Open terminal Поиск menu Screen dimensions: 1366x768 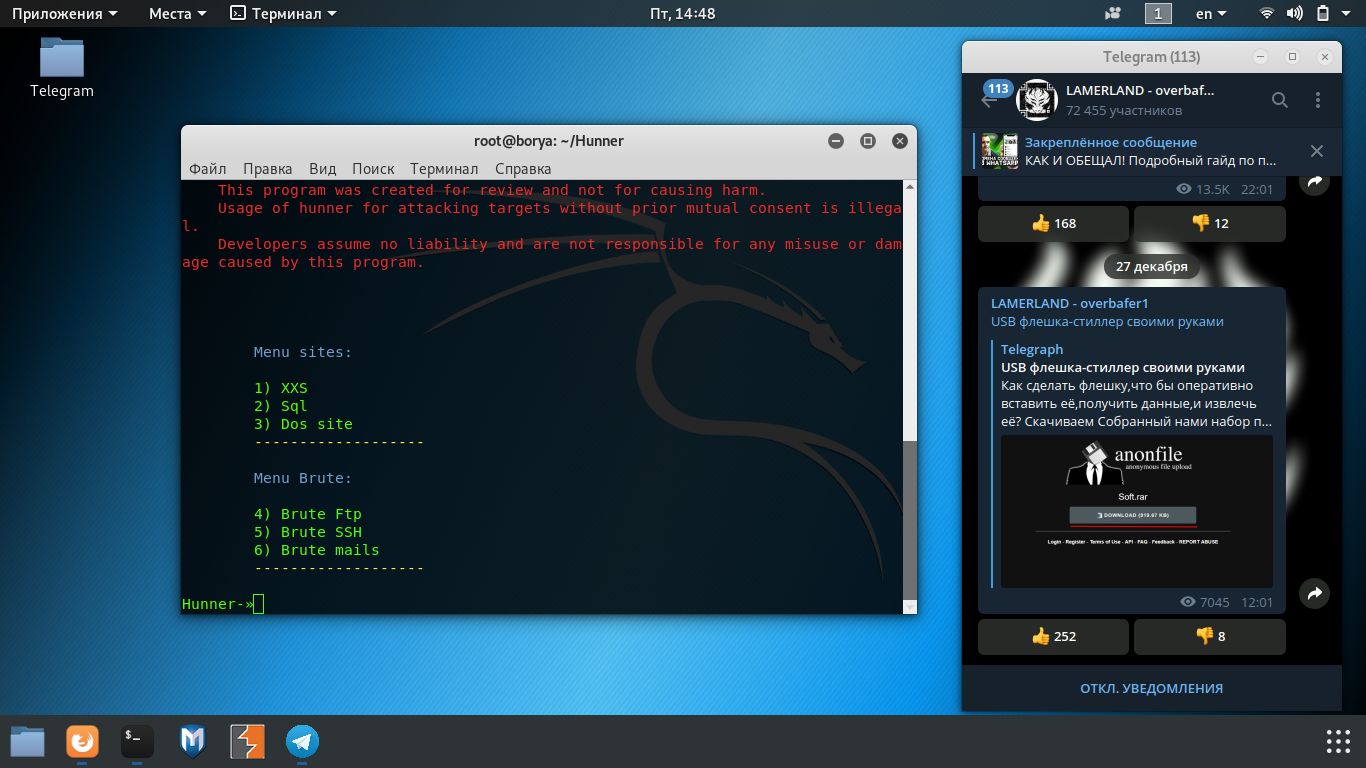pos(373,169)
